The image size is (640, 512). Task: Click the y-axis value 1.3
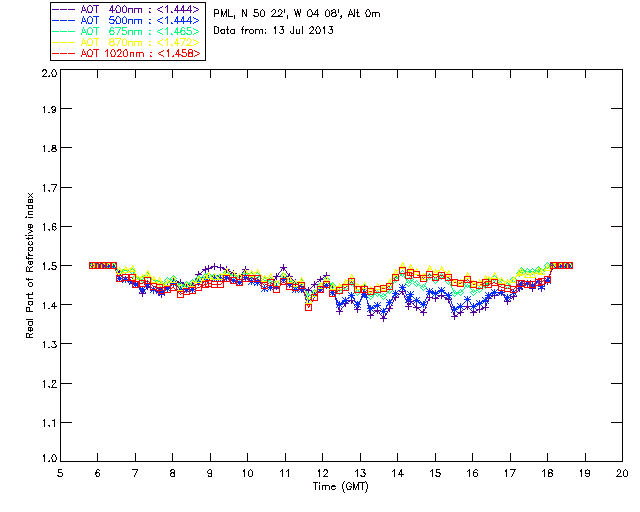pyautogui.click(x=49, y=344)
